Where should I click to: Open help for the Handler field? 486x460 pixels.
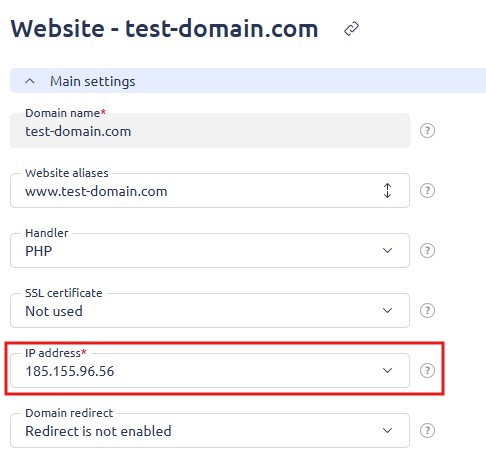pyautogui.click(x=427, y=251)
